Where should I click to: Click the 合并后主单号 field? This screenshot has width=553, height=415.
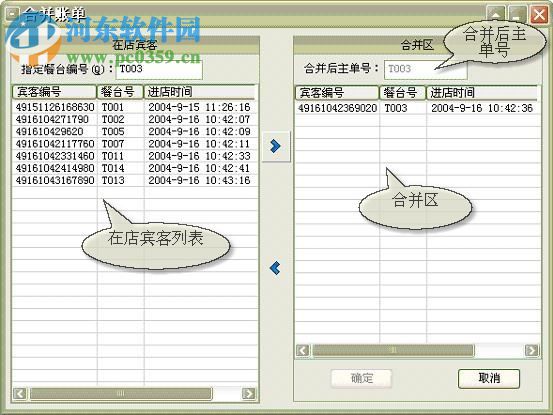point(425,69)
